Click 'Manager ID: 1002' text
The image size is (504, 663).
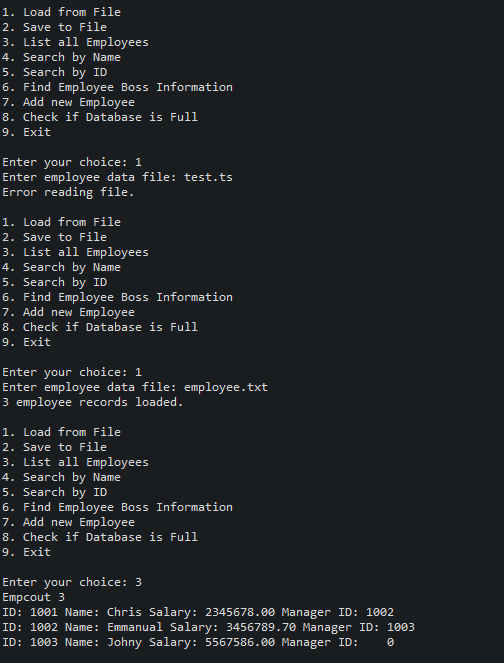(338, 612)
